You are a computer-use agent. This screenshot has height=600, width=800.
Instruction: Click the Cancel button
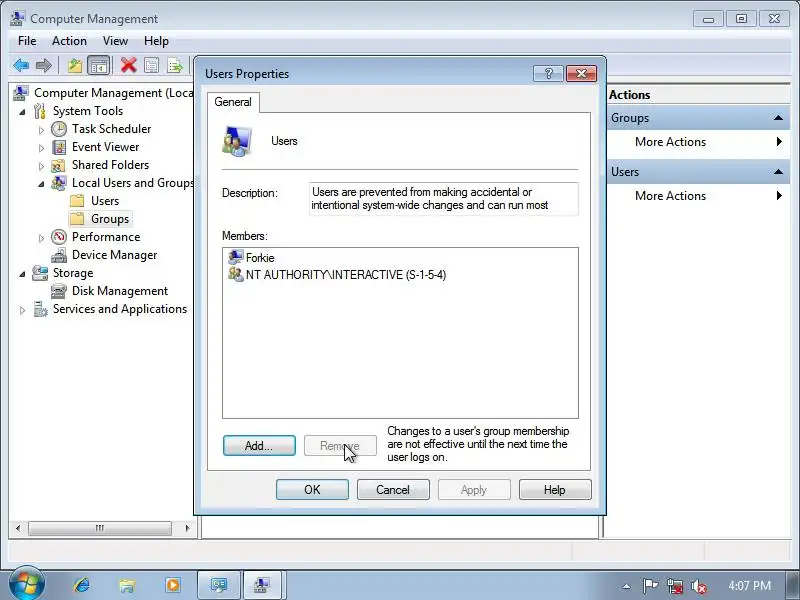tap(393, 490)
